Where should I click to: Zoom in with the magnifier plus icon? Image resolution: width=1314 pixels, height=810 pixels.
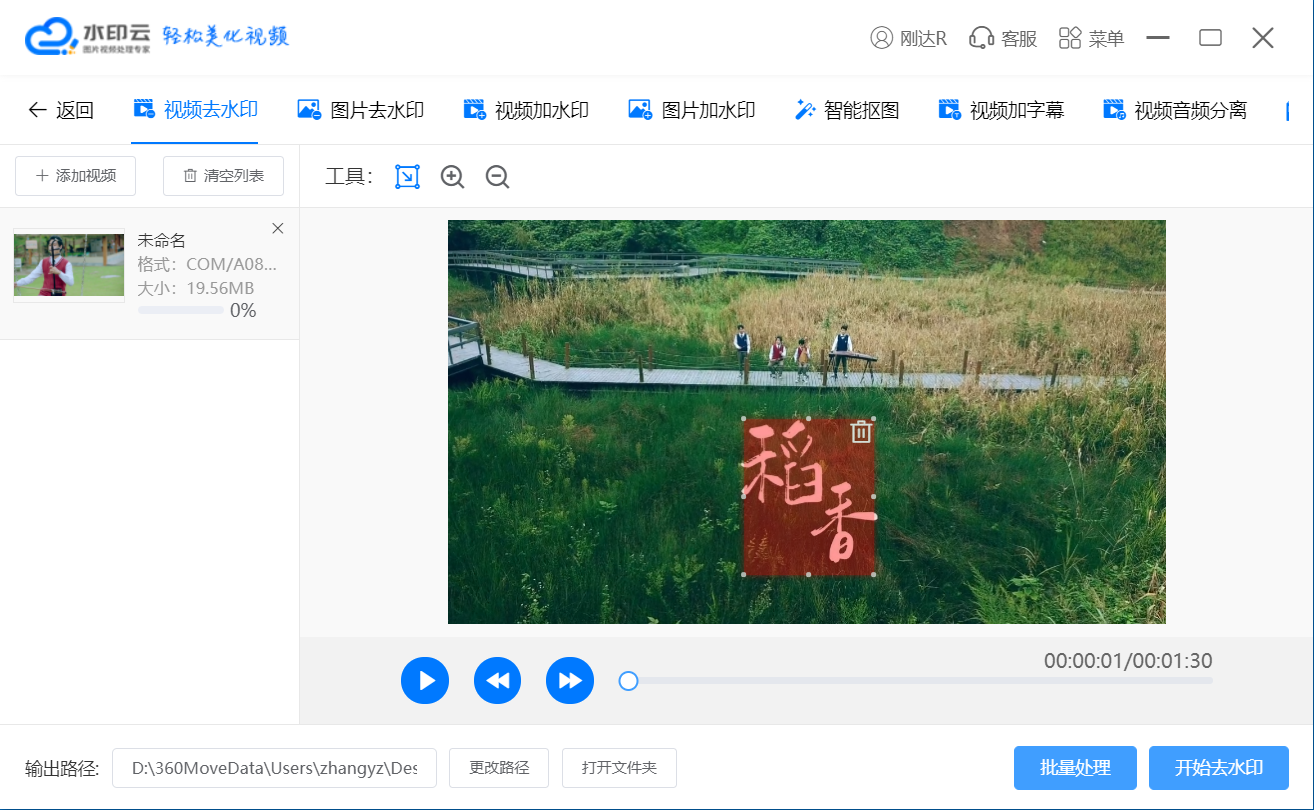tap(453, 177)
